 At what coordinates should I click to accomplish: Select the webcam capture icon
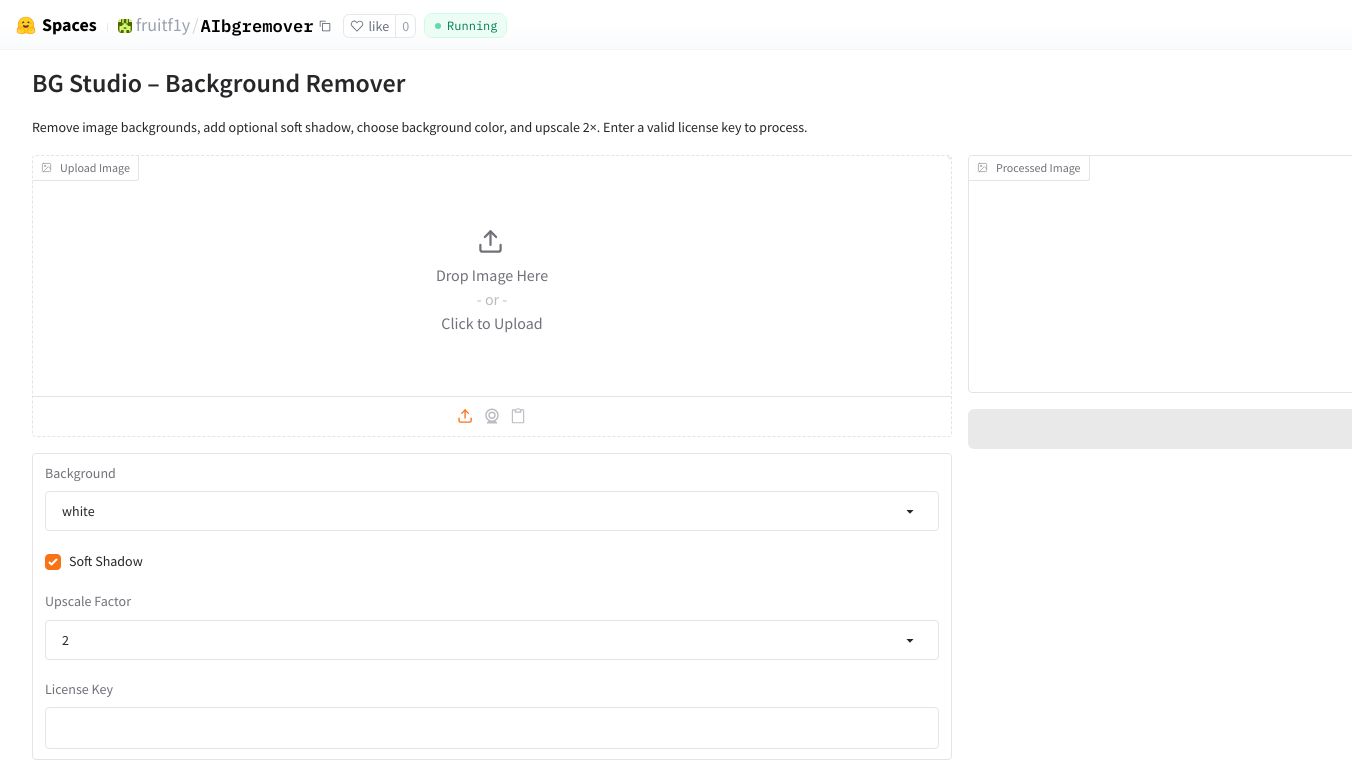point(492,416)
